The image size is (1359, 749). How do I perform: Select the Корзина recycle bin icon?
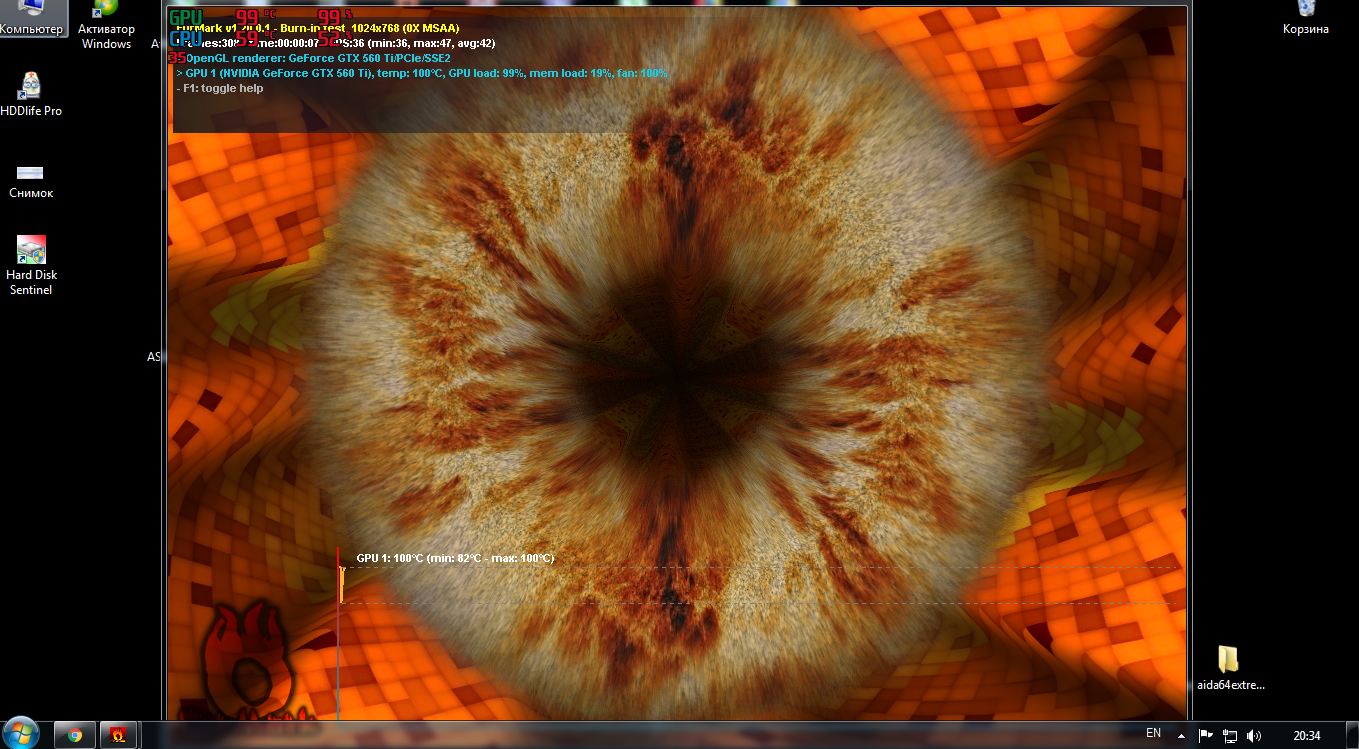1305,18
